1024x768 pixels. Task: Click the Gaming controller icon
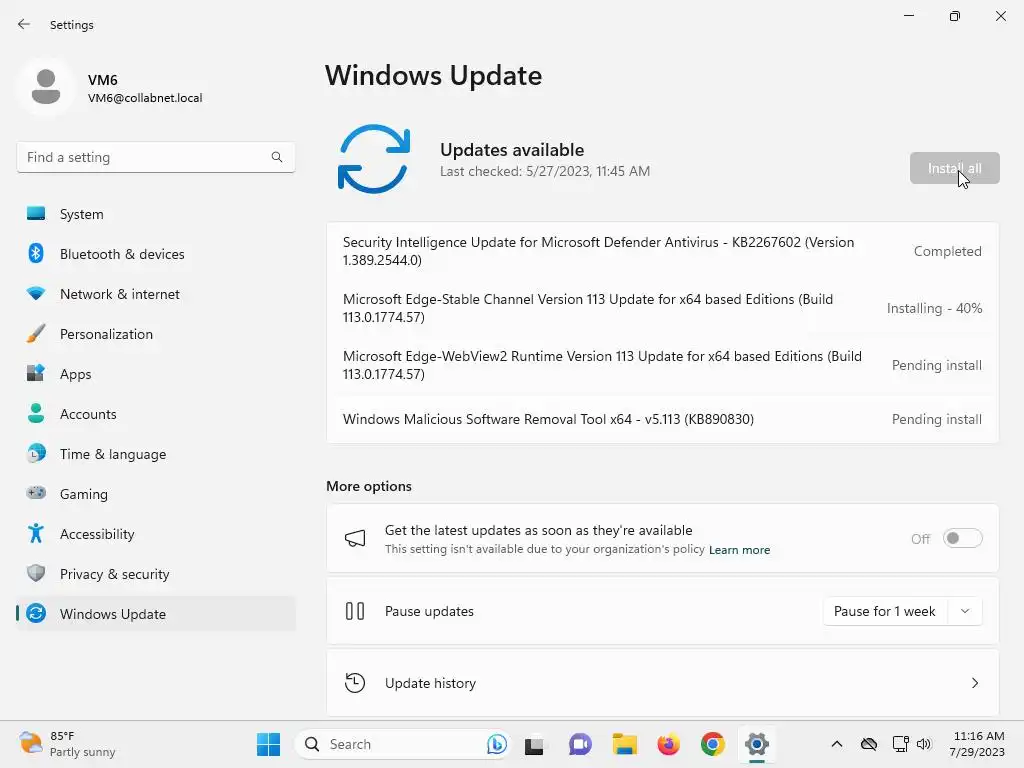click(36, 493)
